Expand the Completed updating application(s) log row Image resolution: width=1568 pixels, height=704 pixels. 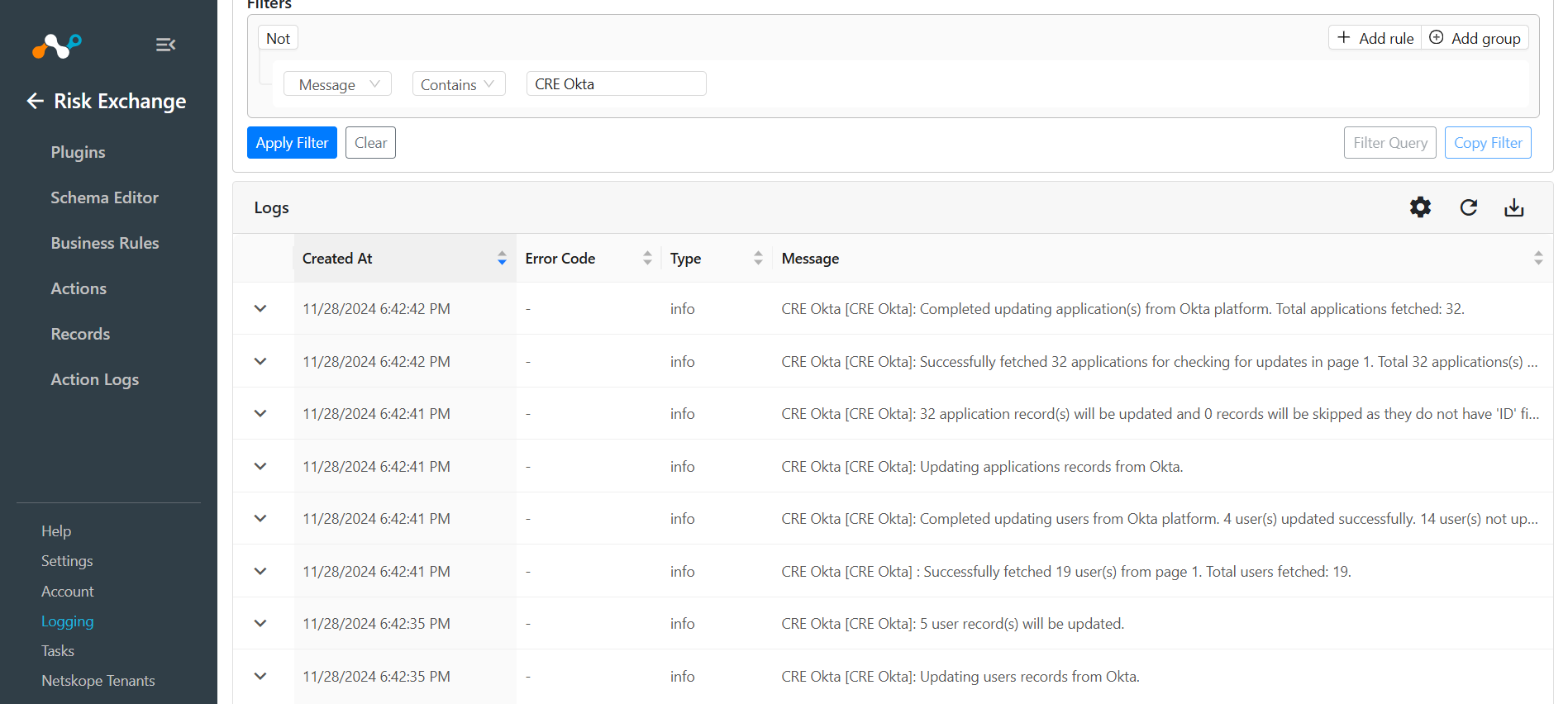coord(260,309)
